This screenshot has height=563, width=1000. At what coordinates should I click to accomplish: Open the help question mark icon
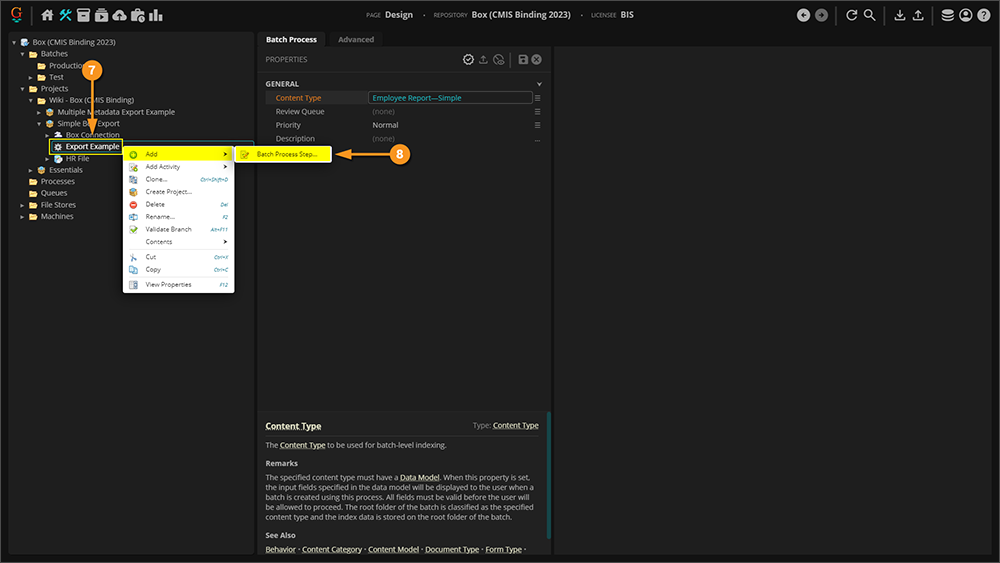point(984,15)
